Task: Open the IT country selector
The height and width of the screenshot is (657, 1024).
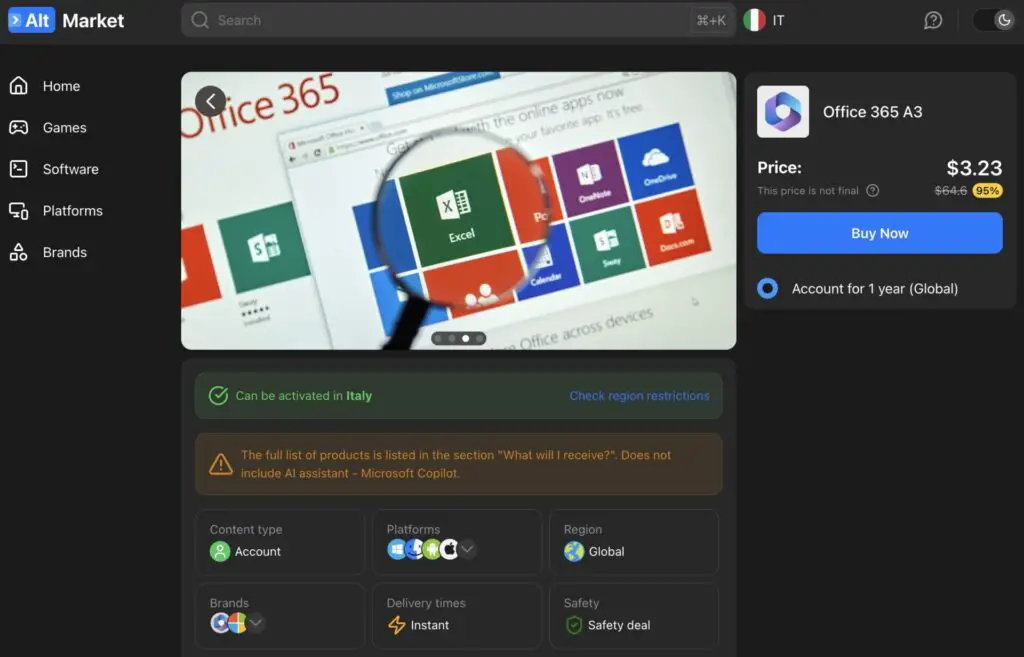Action: tap(765, 19)
